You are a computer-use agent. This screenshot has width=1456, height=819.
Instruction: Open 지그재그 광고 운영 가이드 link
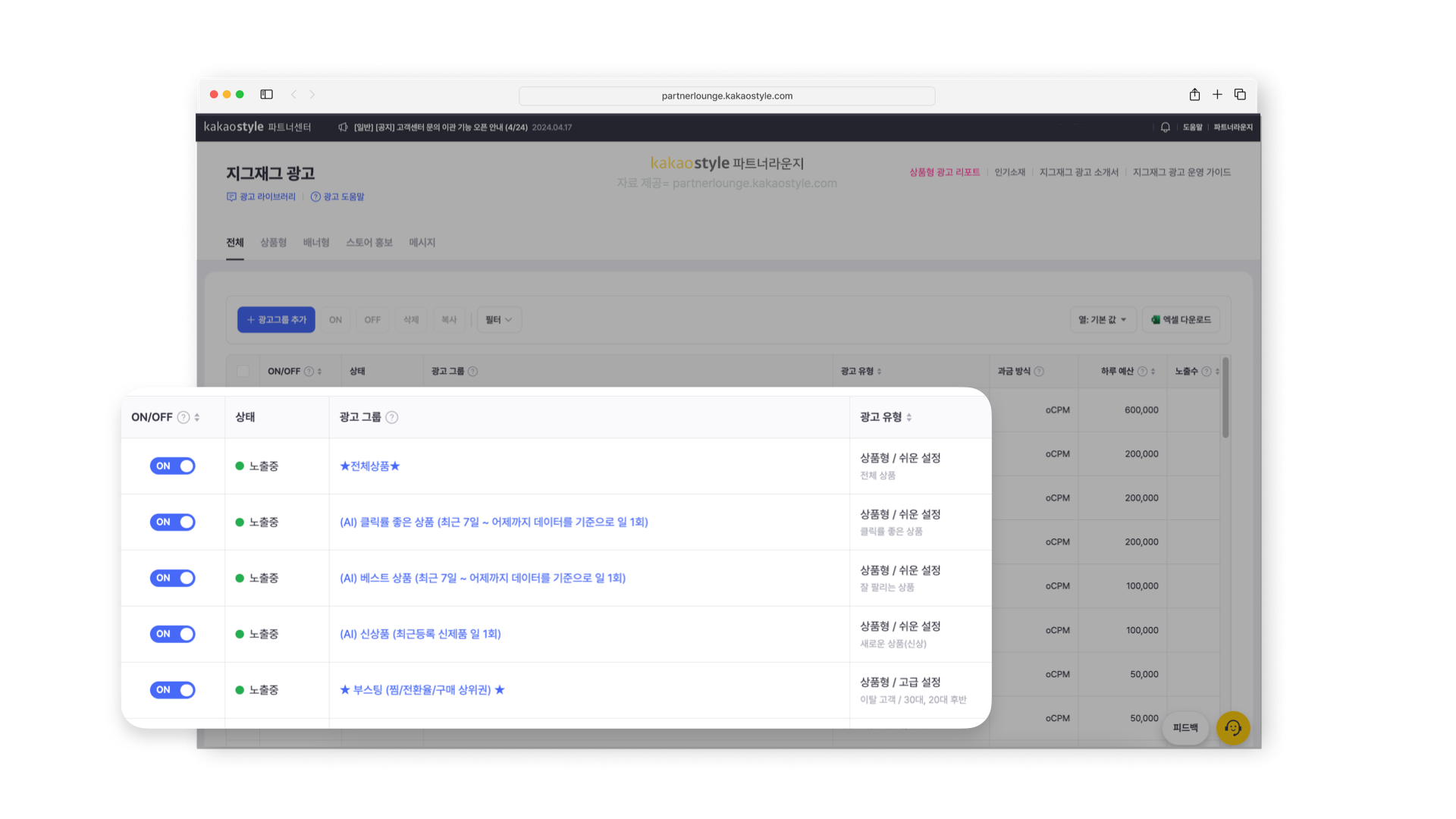click(x=1182, y=173)
